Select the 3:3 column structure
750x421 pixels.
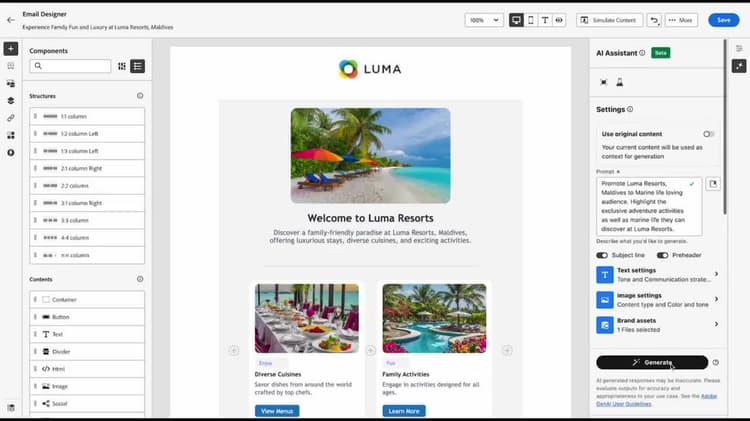click(x=87, y=220)
